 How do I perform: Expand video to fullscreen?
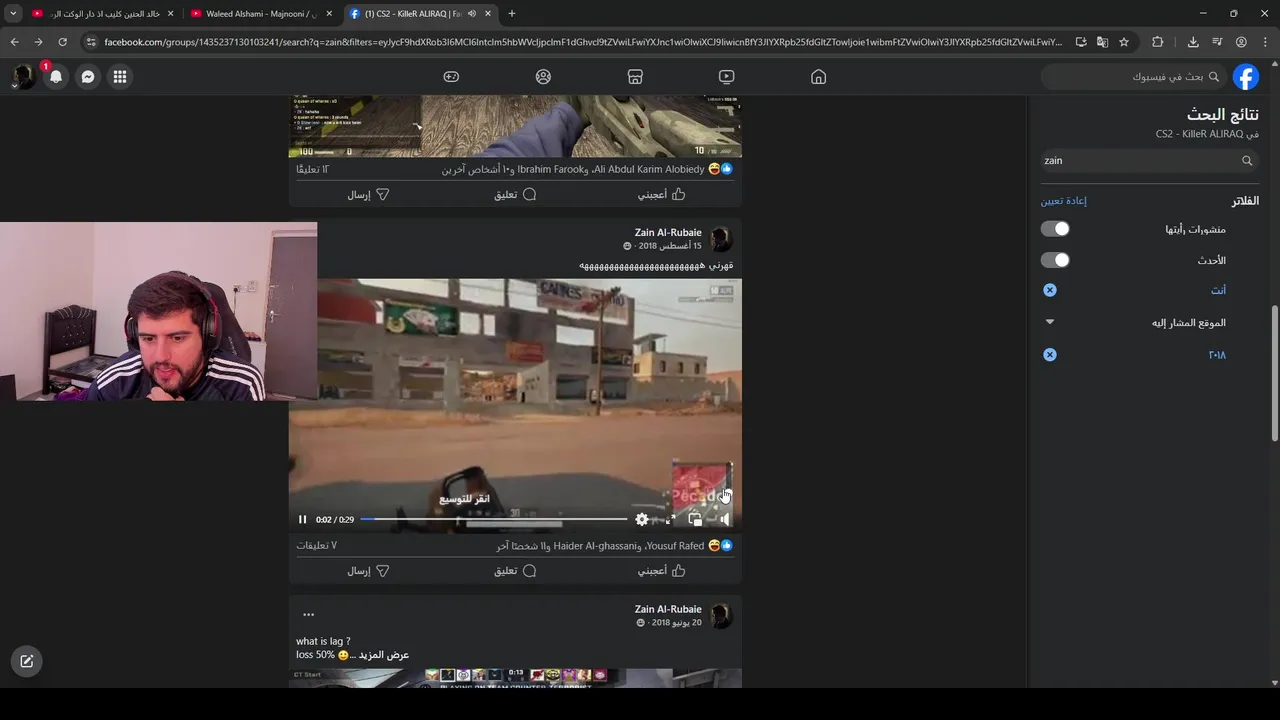670,519
